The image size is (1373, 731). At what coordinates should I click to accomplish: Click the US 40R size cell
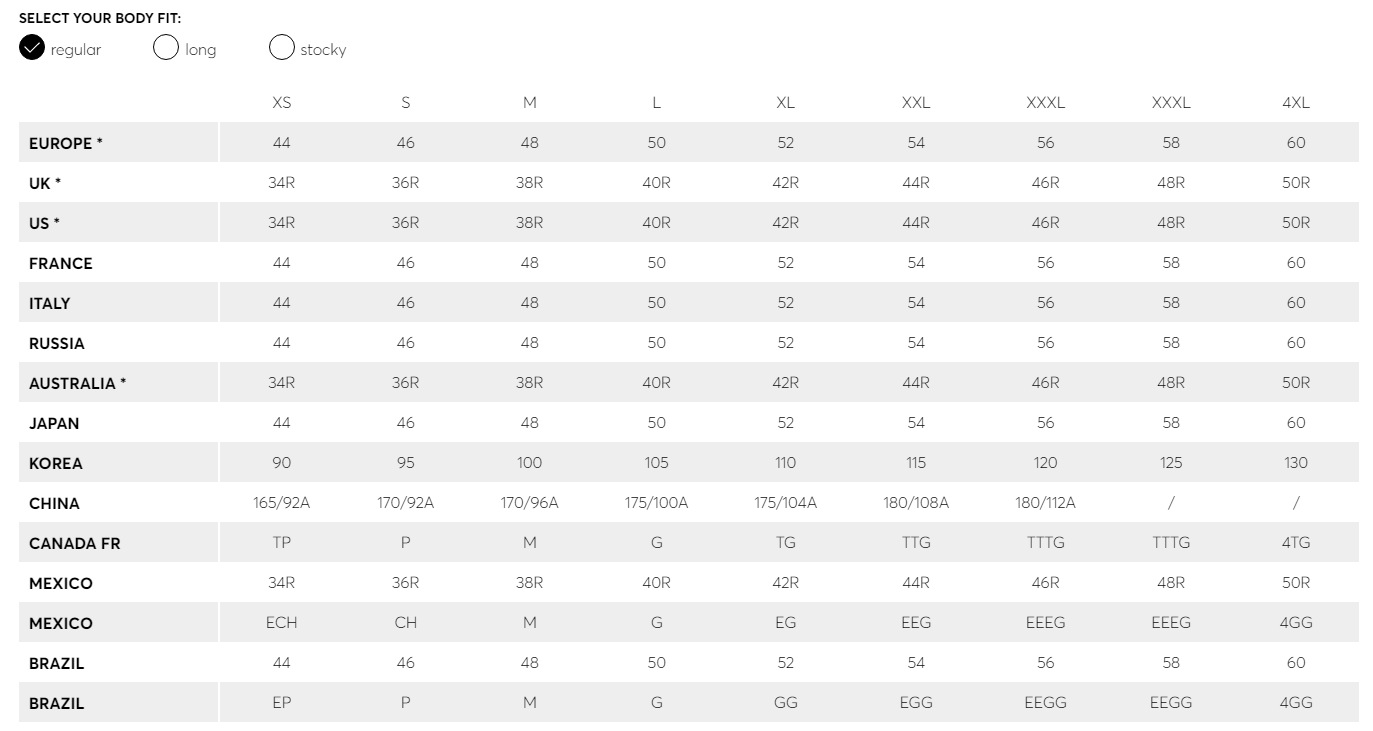(657, 223)
